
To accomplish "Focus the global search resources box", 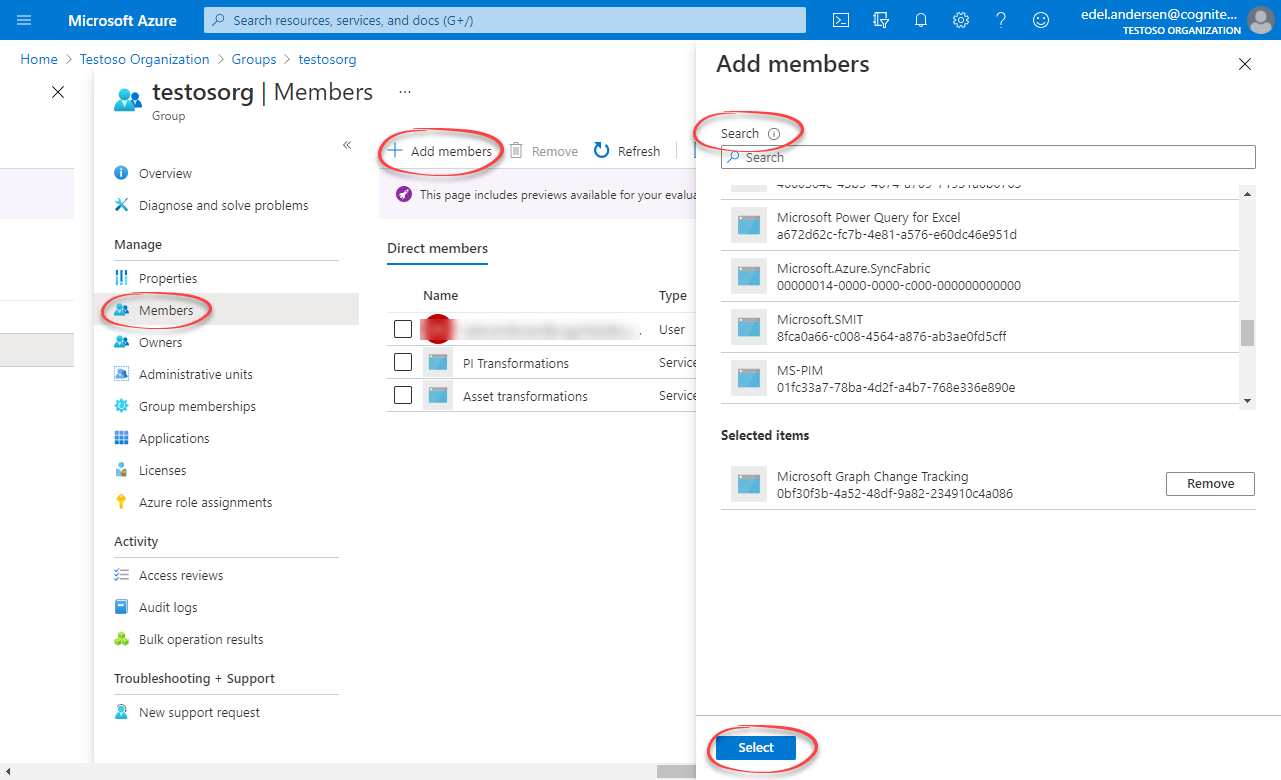I will (x=505, y=20).
